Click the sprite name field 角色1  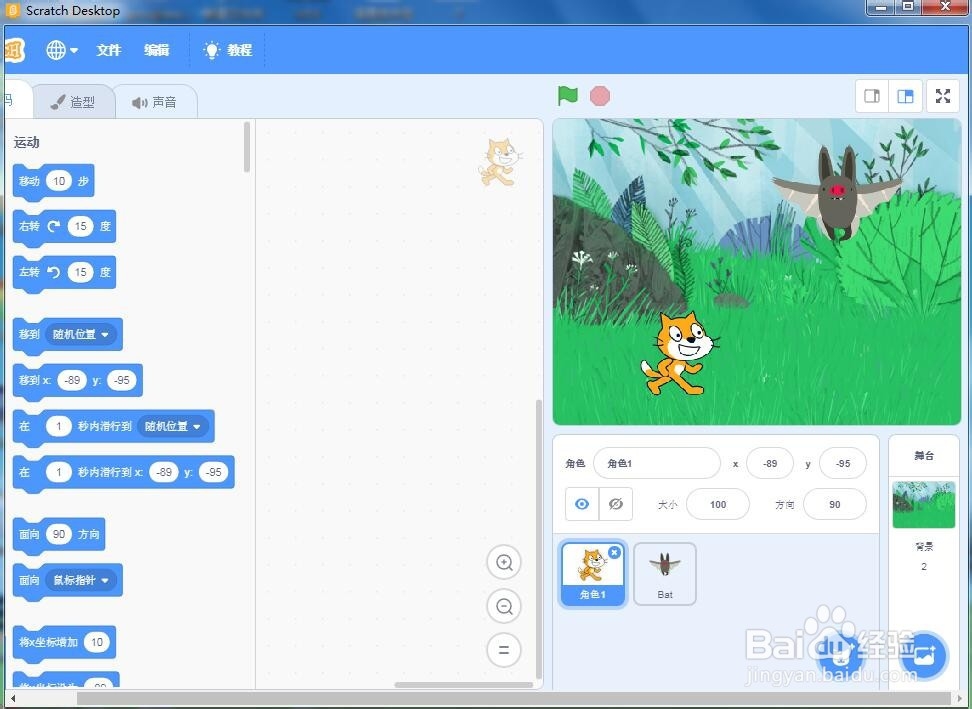(x=656, y=464)
